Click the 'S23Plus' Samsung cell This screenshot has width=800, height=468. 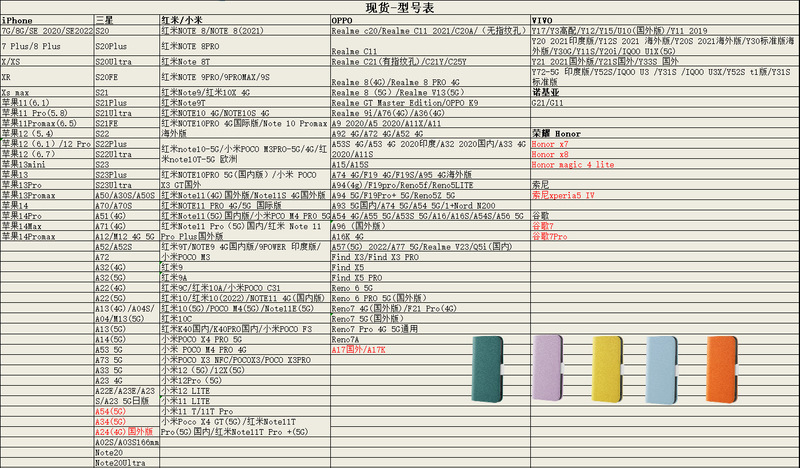pyautogui.click(x=127, y=175)
